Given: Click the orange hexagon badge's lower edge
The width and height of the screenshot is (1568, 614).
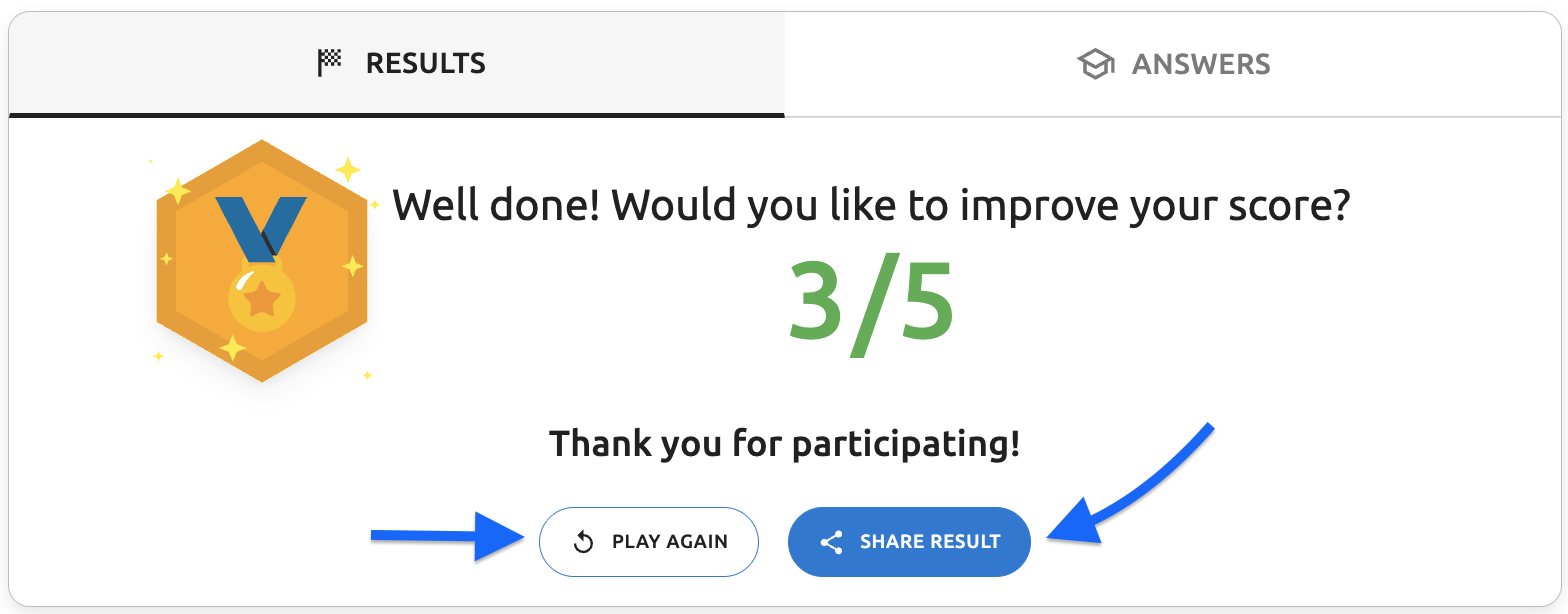Looking at the screenshot, I should tap(262, 372).
